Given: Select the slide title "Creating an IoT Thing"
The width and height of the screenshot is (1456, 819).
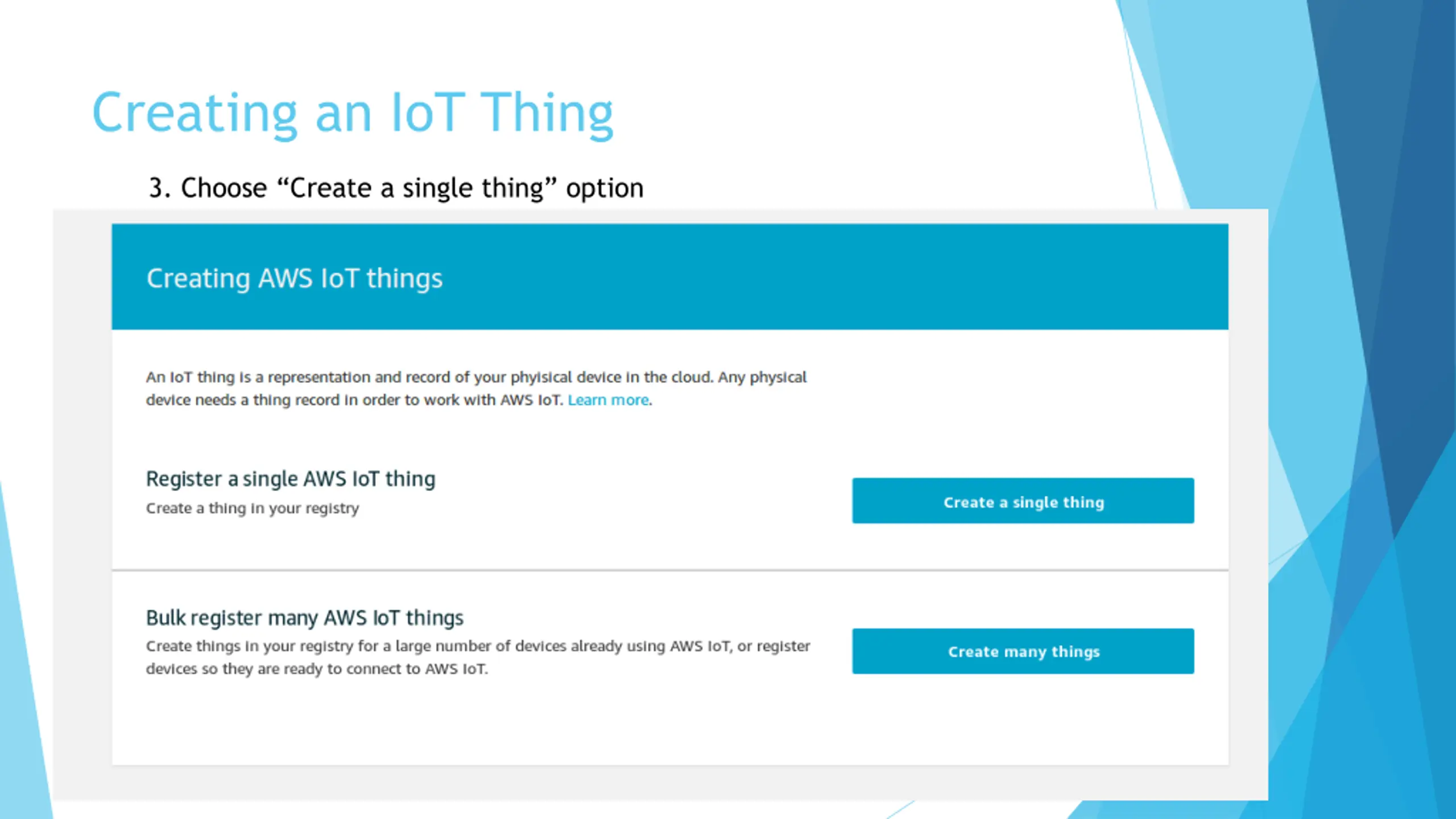Looking at the screenshot, I should 353,114.
